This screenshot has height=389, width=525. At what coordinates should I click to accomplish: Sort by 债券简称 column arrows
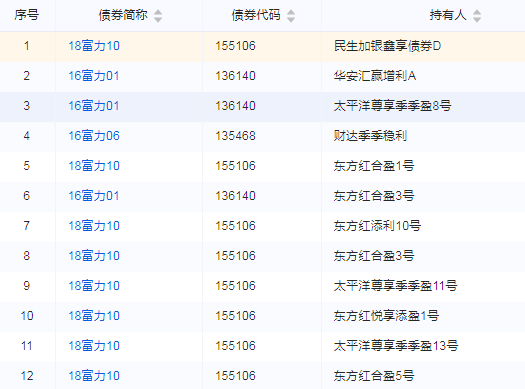(158, 16)
